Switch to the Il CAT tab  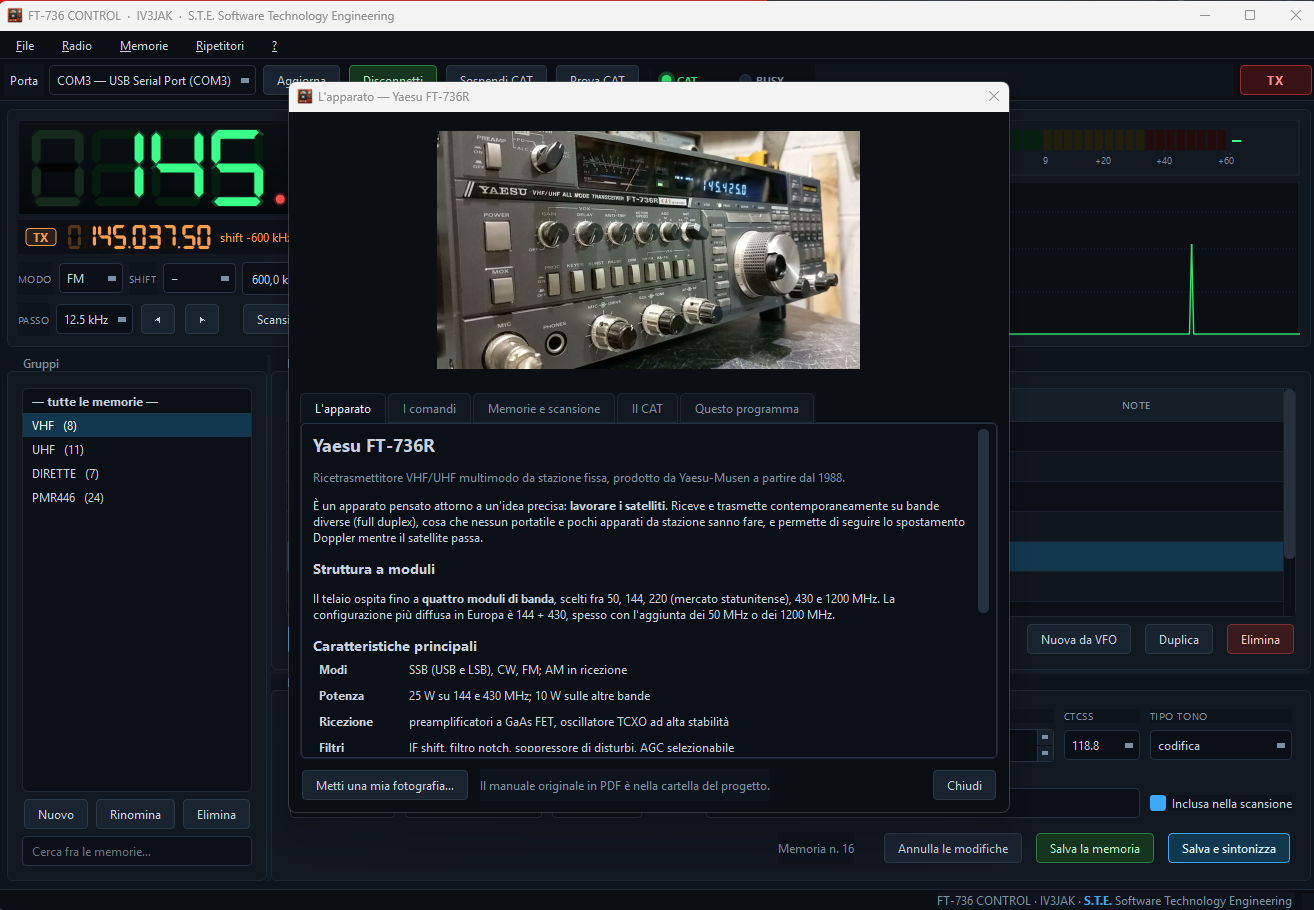[x=647, y=408]
